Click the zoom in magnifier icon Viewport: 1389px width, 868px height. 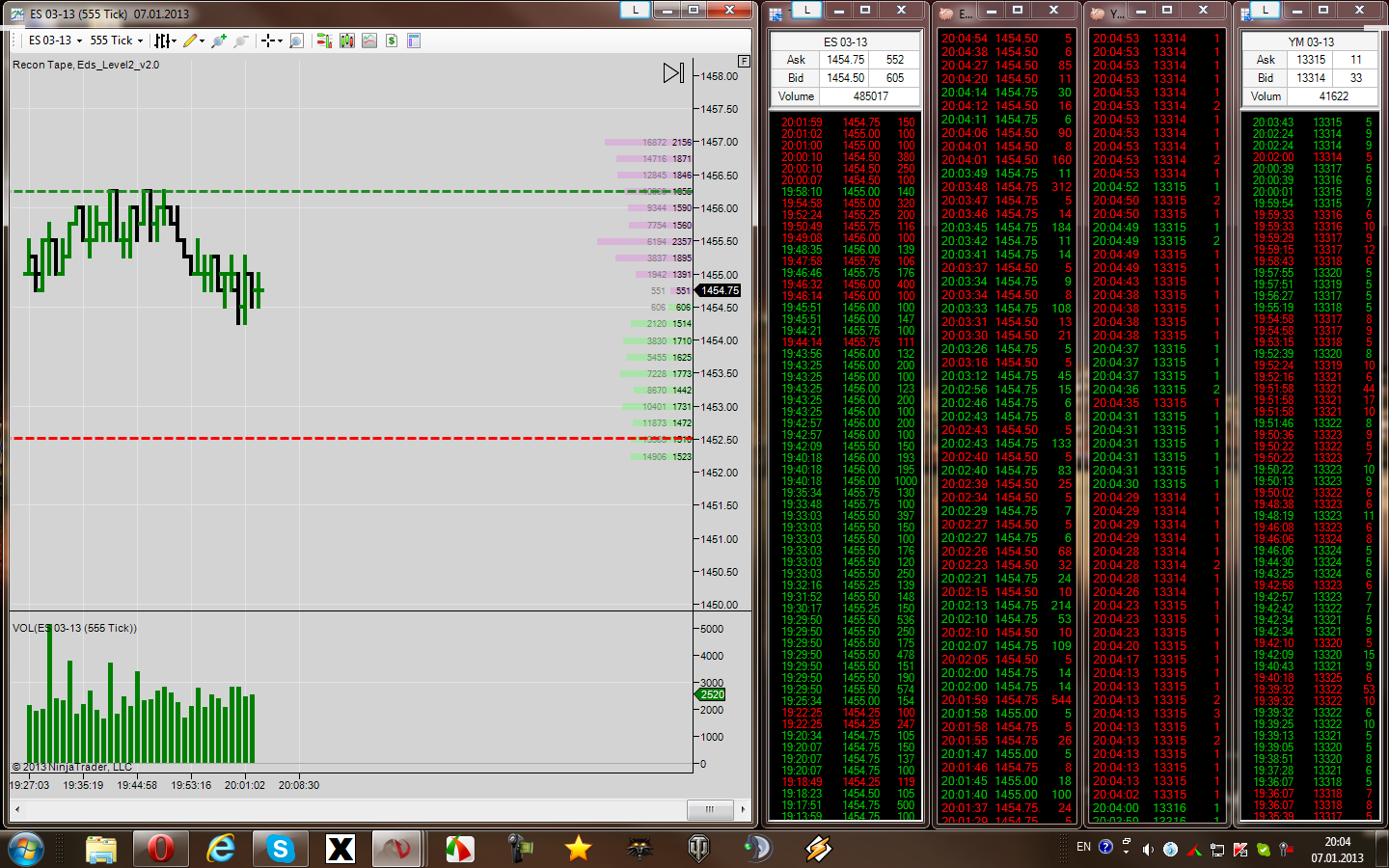[x=219, y=41]
